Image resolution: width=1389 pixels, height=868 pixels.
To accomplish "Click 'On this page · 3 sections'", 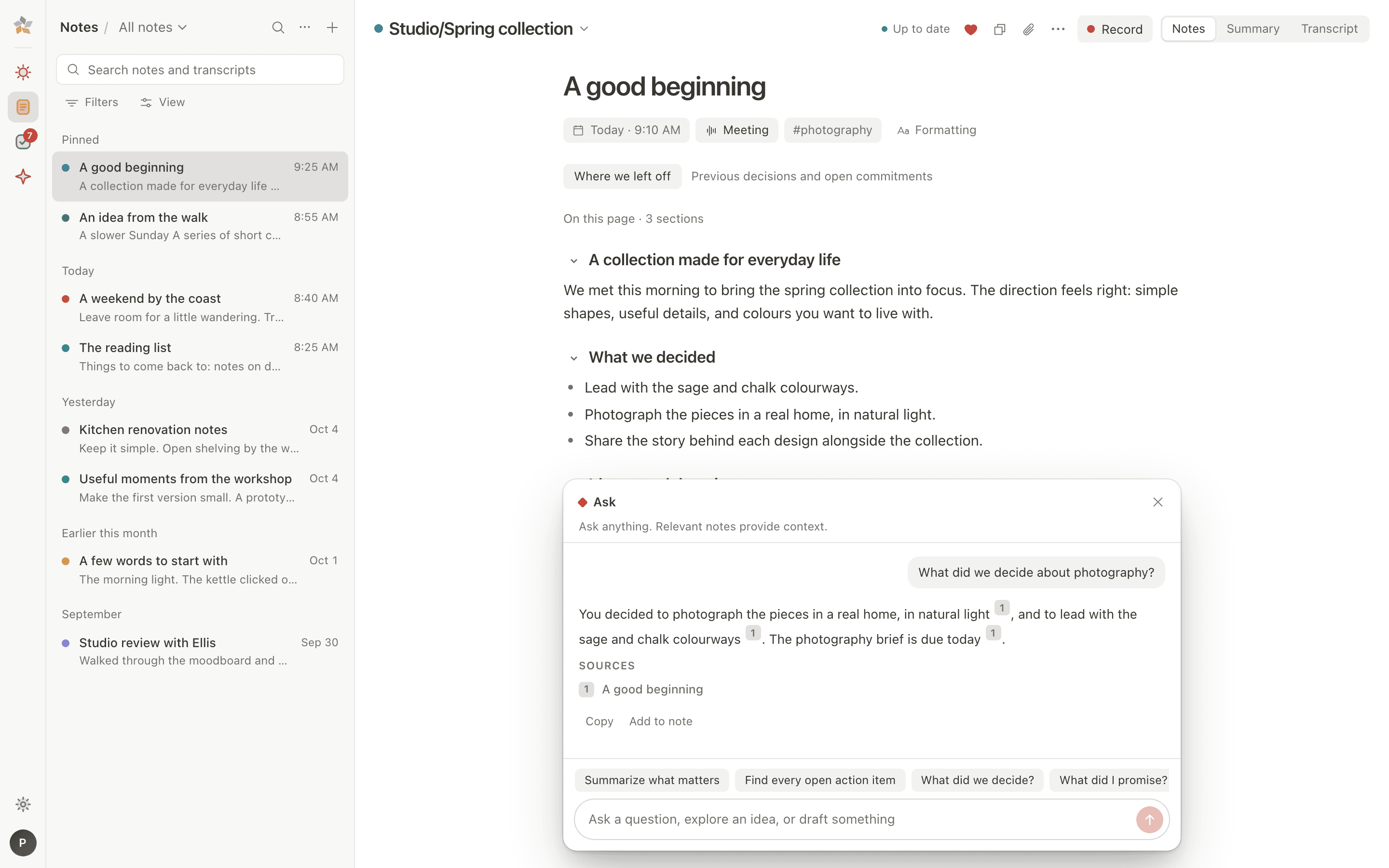I will click(x=634, y=219).
